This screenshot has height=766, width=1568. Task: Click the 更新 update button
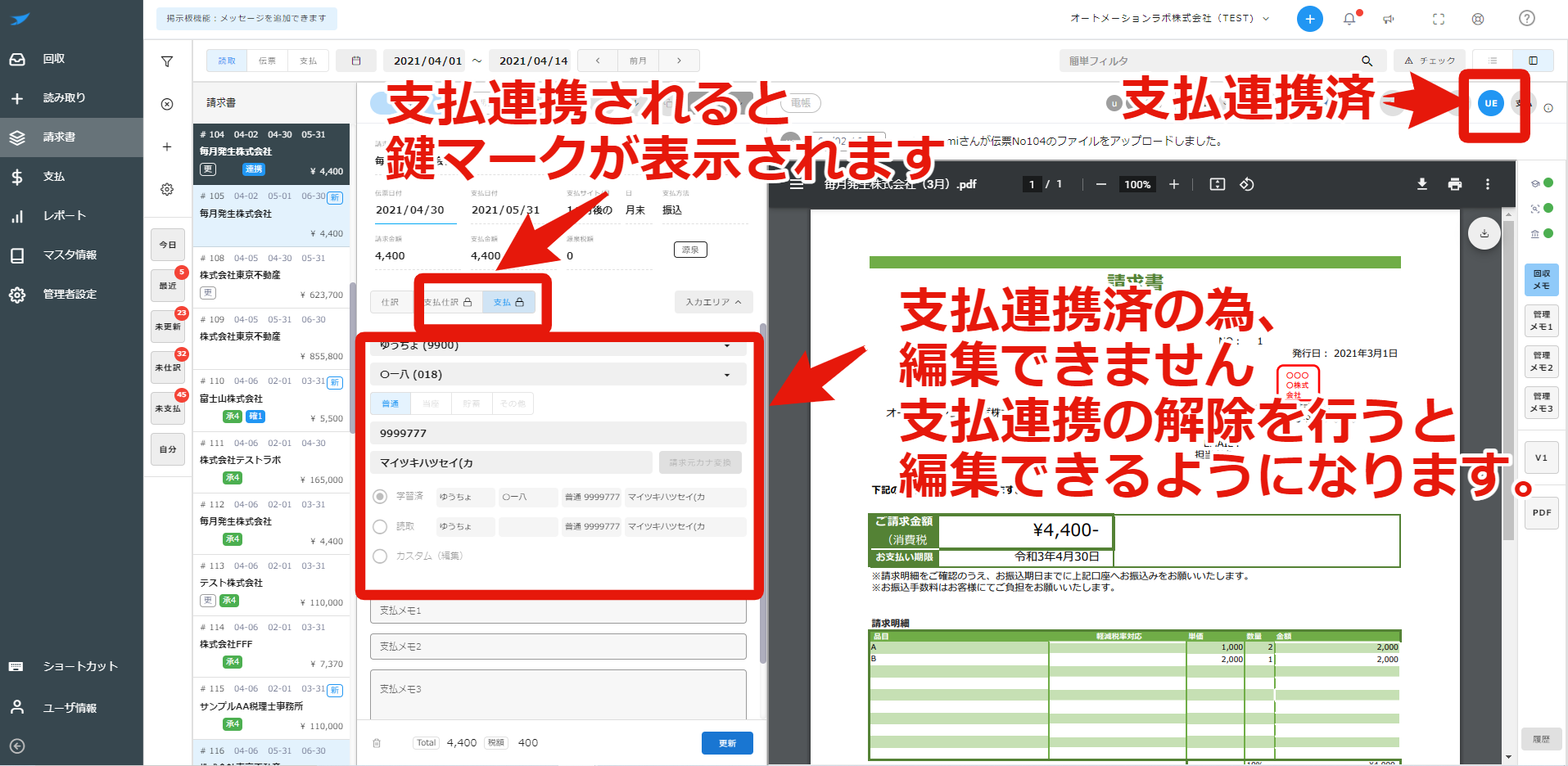pos(727,743)
